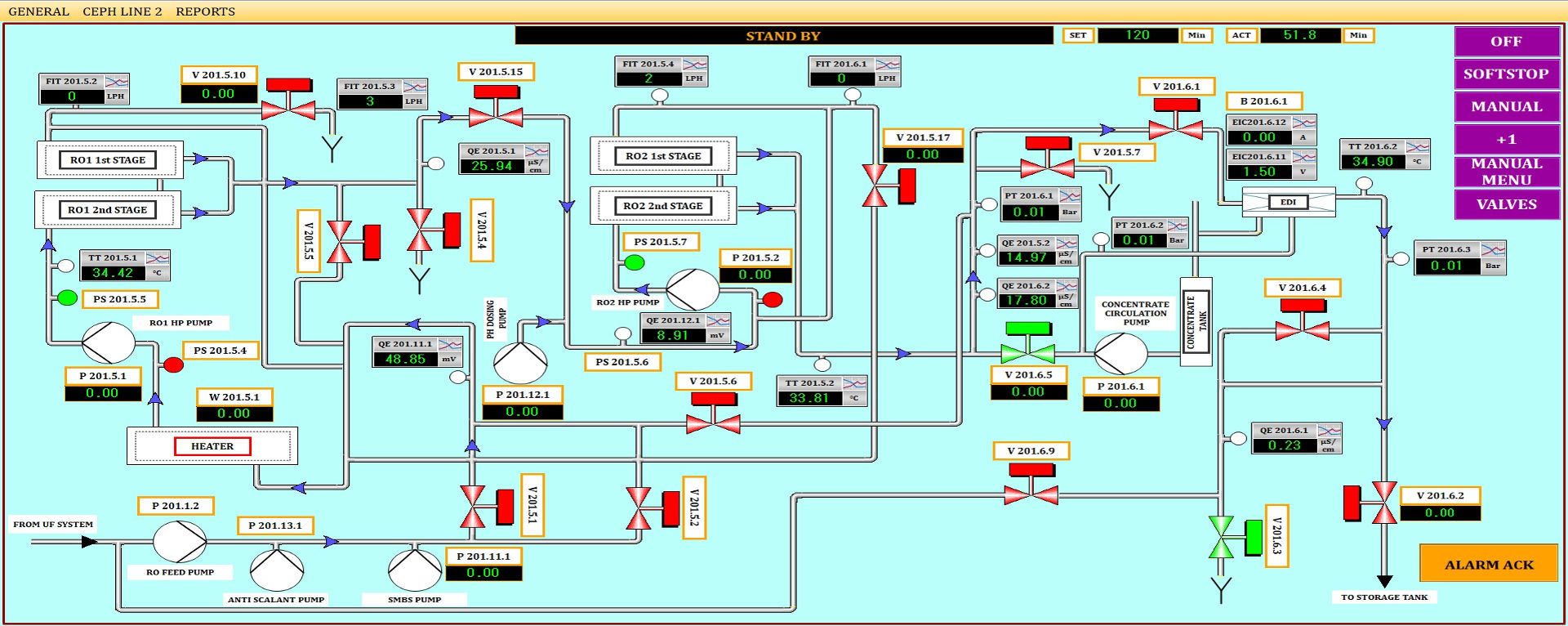Click the RO feed pump symbol P 201.1.2
The image size is (1568, 626).
coord(180,541)
